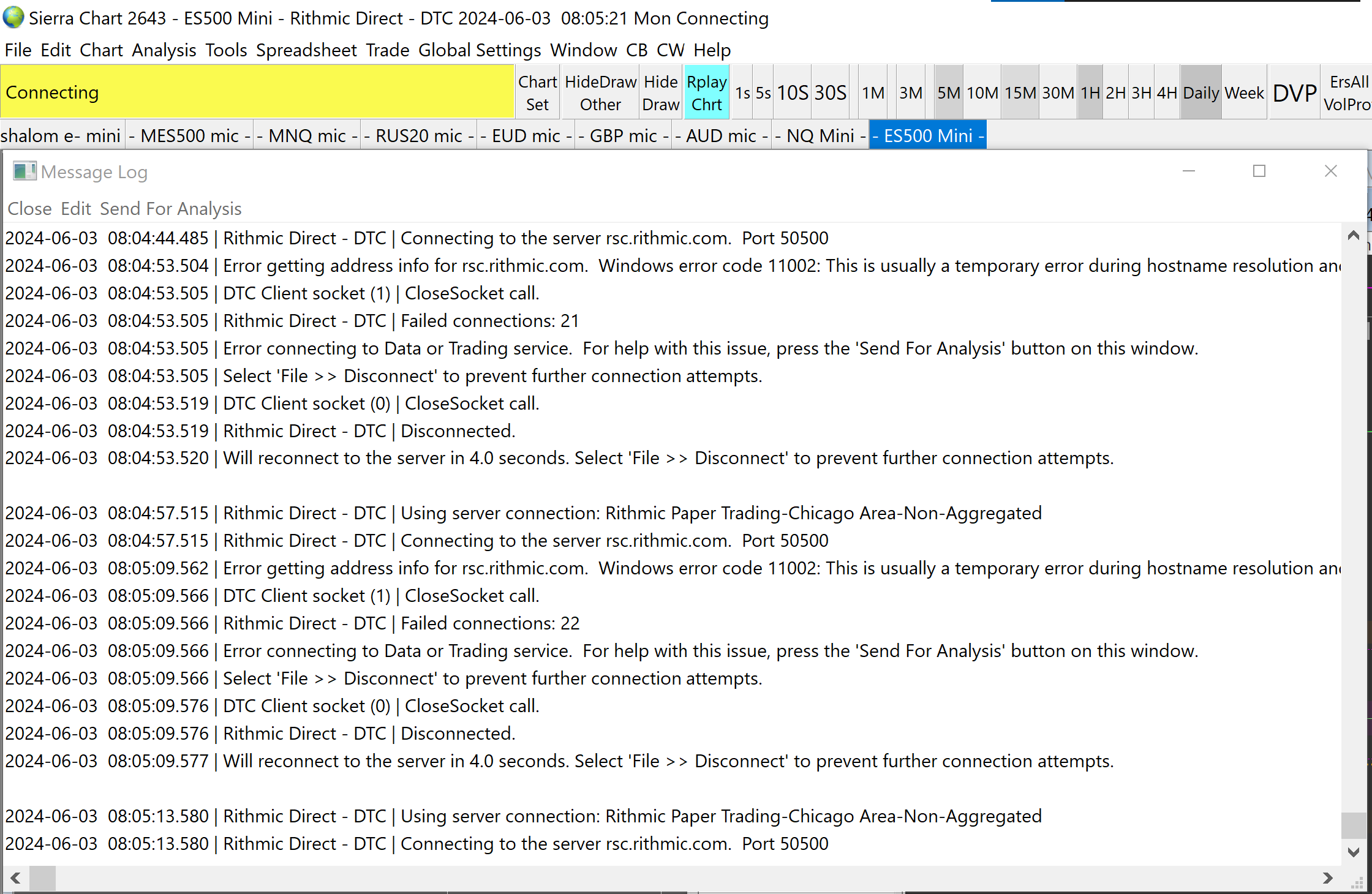This screenshot has height=894, width=1372.
Task: Click the yellow Connecting status bar
Action: click(x=257, y=92)
